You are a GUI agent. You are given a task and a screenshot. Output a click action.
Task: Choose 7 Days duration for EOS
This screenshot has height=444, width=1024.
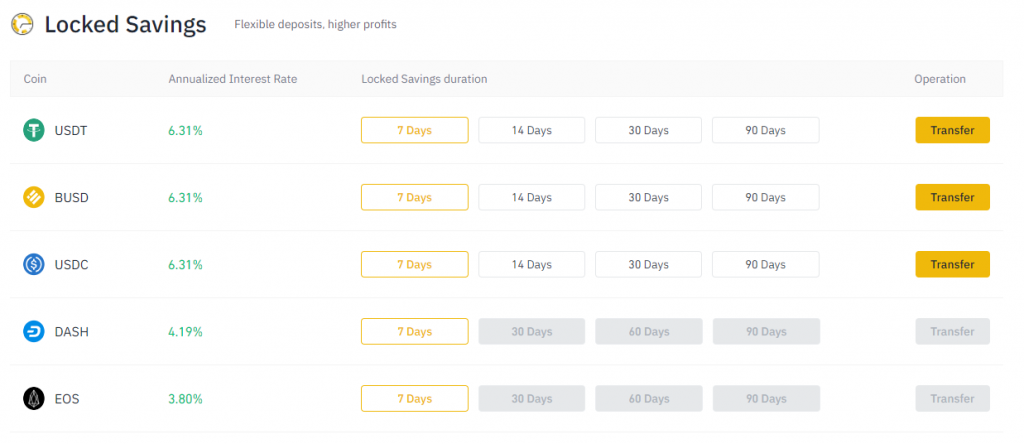[414, 398]
